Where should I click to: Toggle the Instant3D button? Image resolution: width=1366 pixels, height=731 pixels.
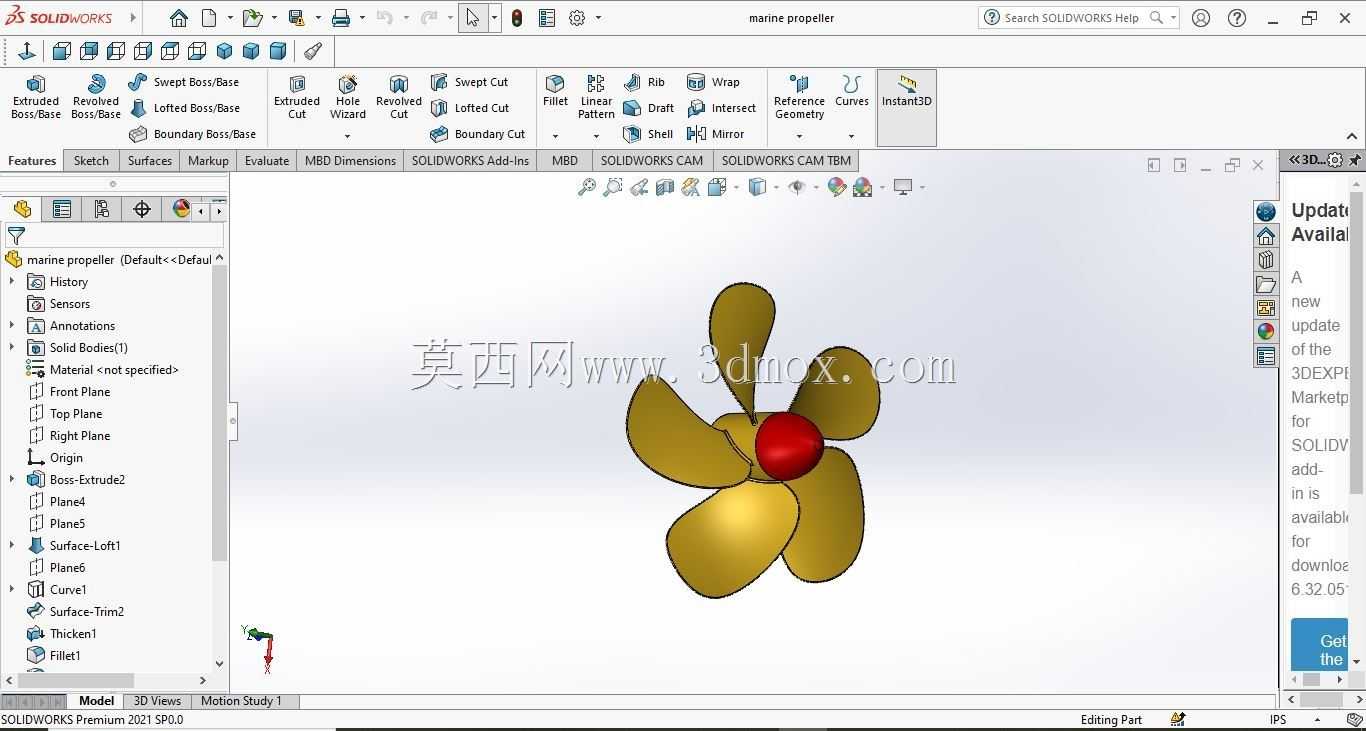click(907, 107)
